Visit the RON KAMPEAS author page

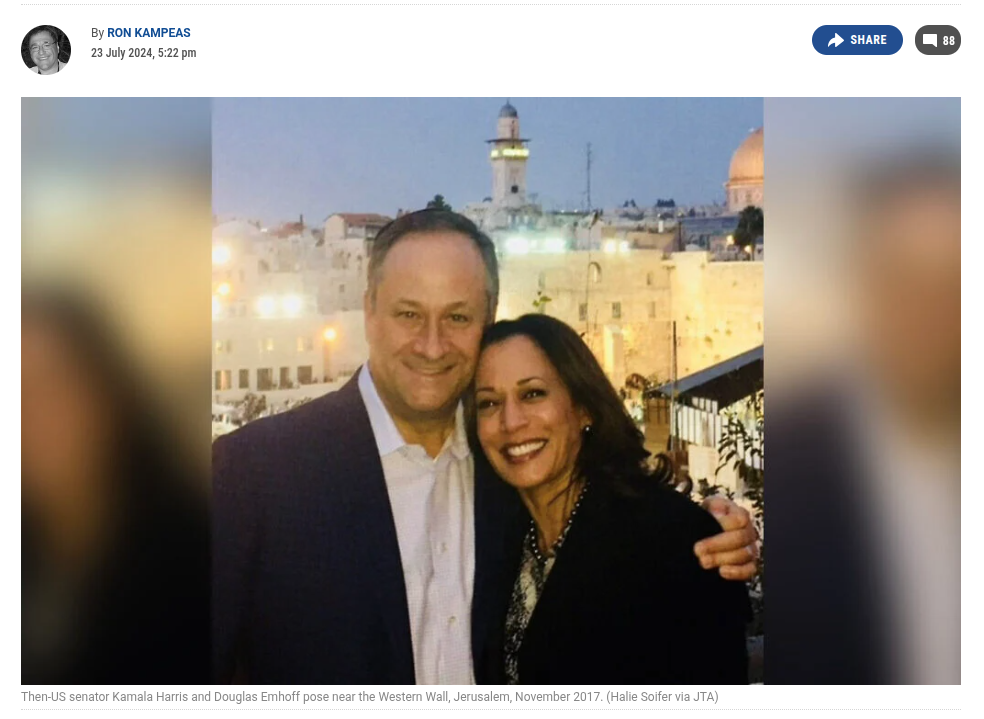pyautogui.click(x=149, y=33)
